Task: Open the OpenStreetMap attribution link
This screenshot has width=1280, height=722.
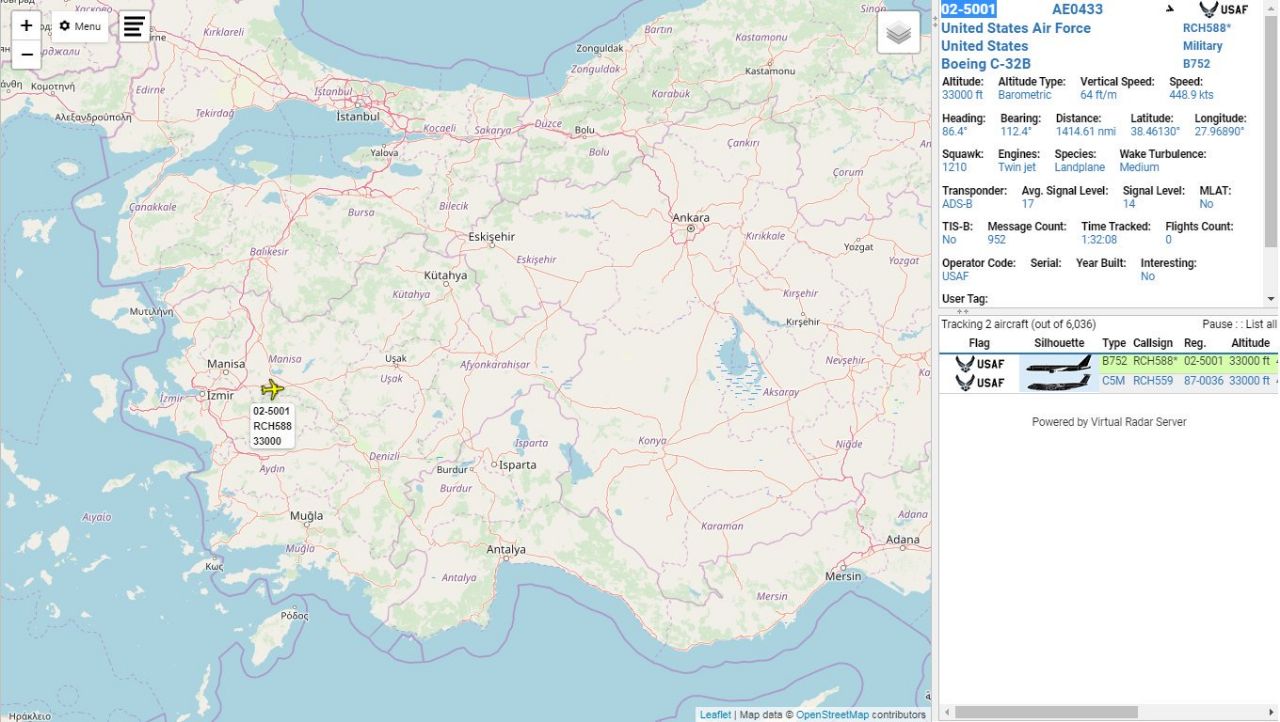Action: pyautogui.click(x=832, y=715)
